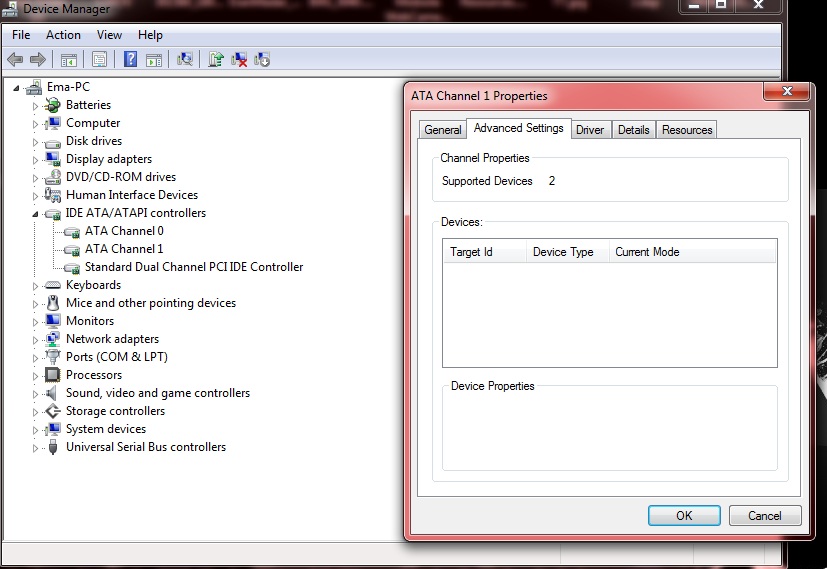Image resolution: width=827 pixels, height=569 pixels.
Task: Click the Update Driver Software icon
Action: click(216, 60)
